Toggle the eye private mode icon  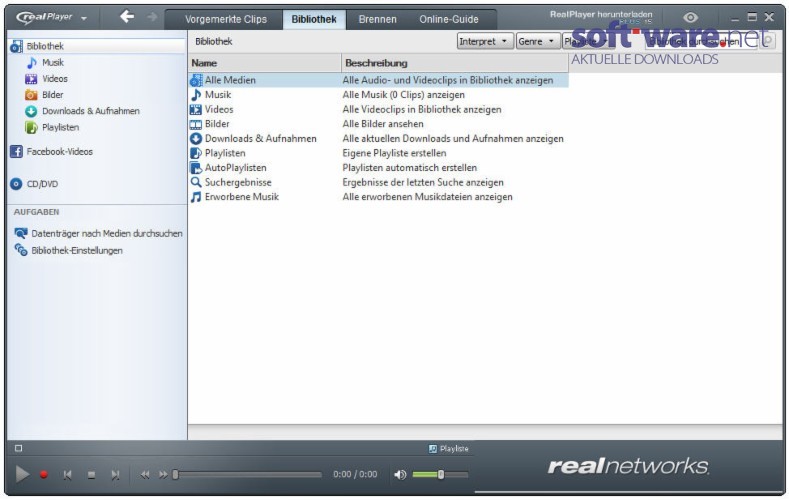point(690,18)
